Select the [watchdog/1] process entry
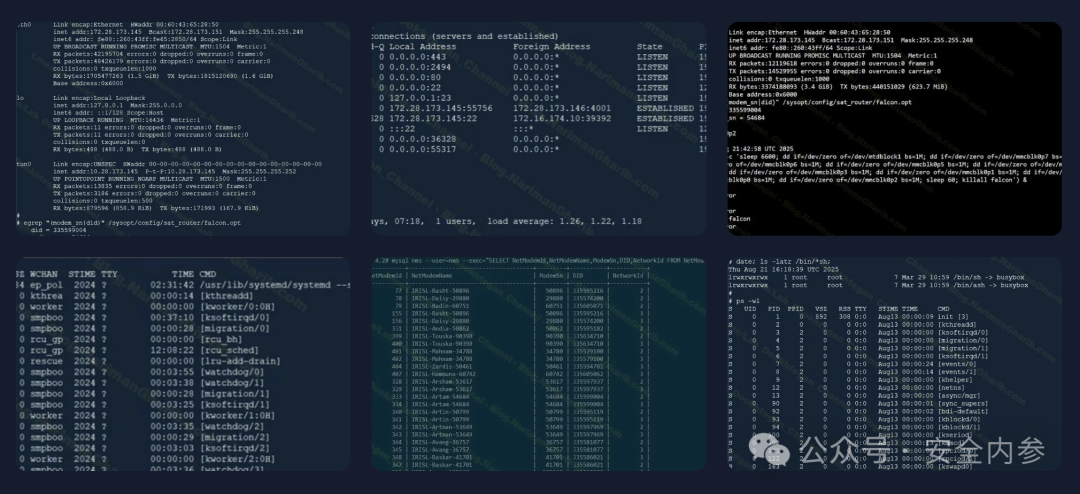Viewport: 1080px width, 494px height. pos(231,383)
